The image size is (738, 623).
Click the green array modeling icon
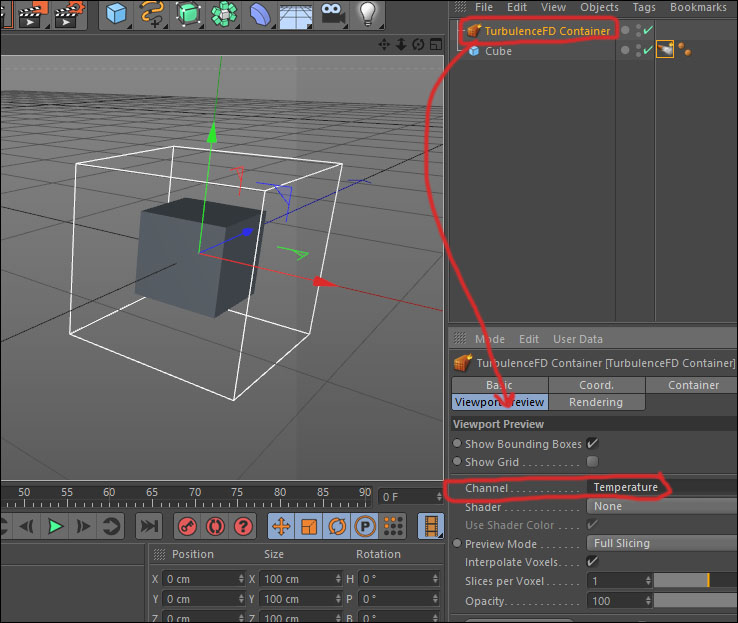tap(224, 14)
